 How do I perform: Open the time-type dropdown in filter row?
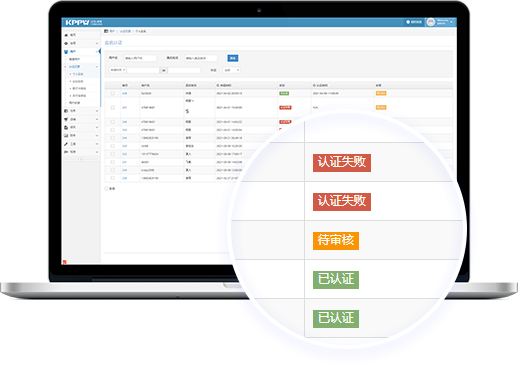117,70
